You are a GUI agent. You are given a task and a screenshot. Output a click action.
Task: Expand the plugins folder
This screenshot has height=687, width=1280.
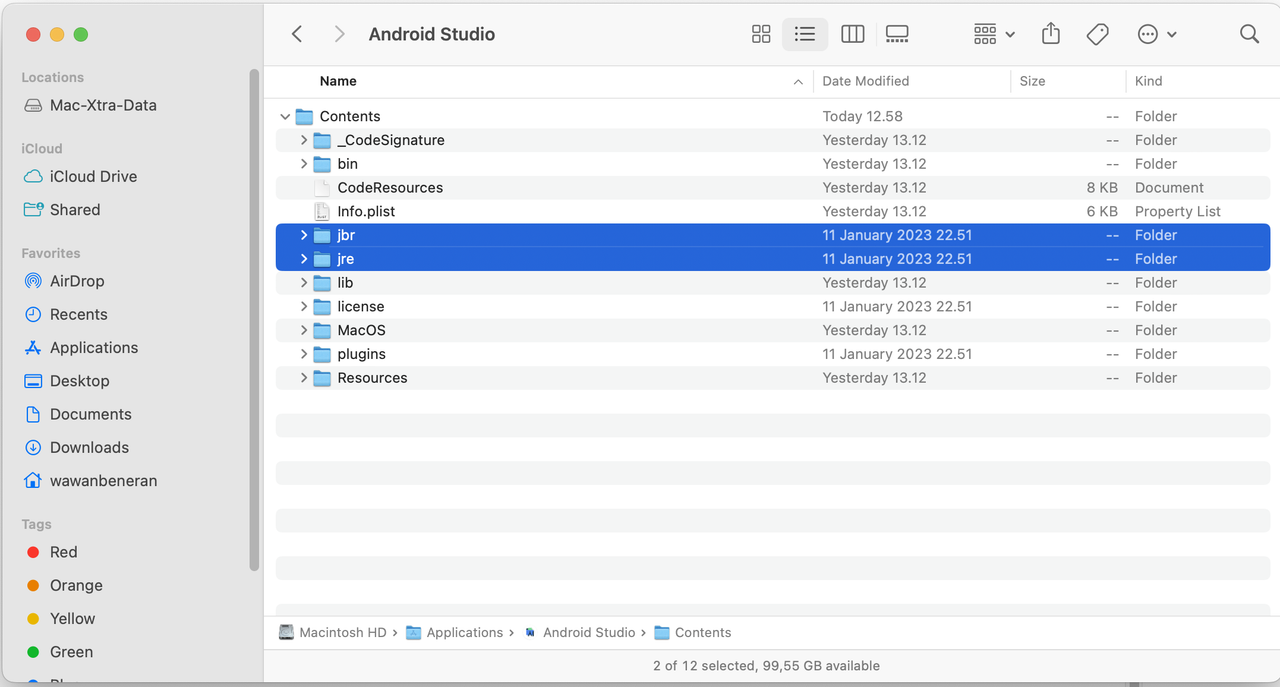click(304, 354)
